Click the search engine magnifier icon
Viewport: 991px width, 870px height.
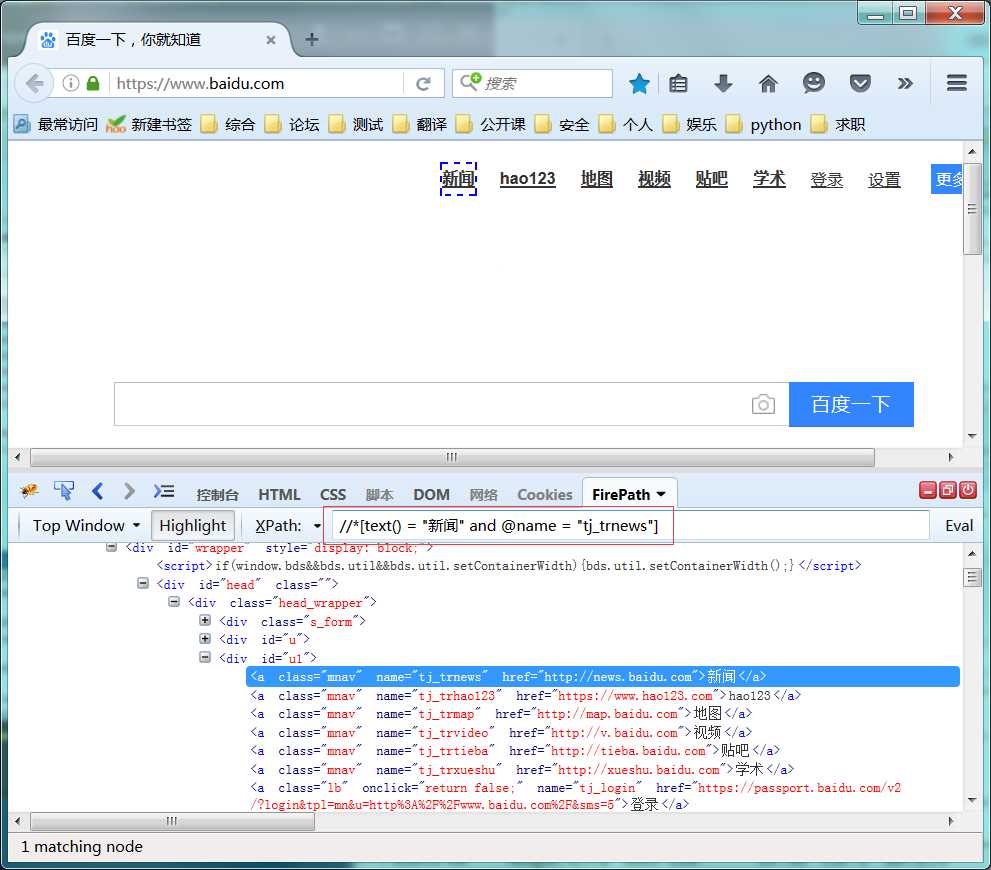[470, 82]
